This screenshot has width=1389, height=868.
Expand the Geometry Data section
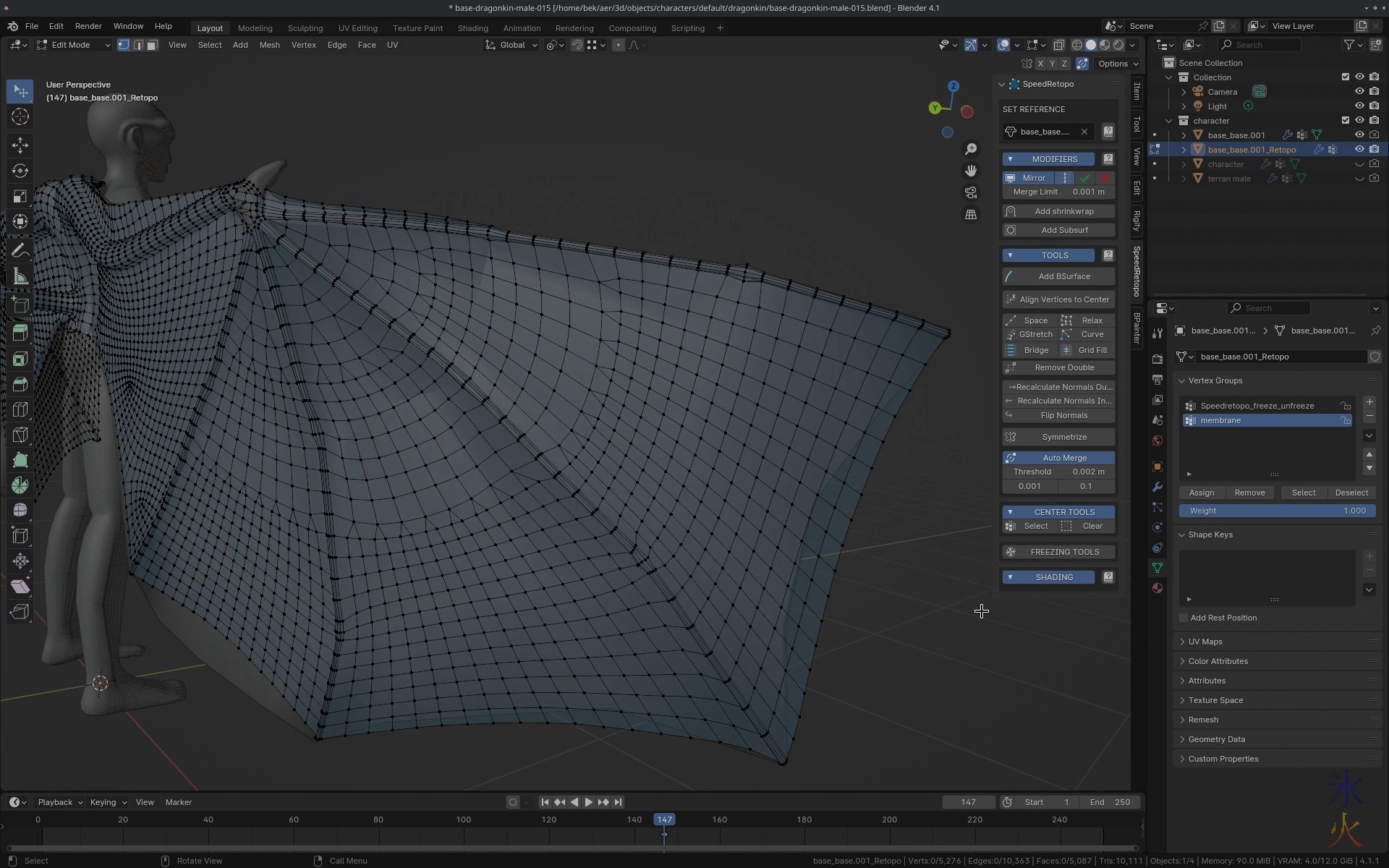[x=1216, y=739]
